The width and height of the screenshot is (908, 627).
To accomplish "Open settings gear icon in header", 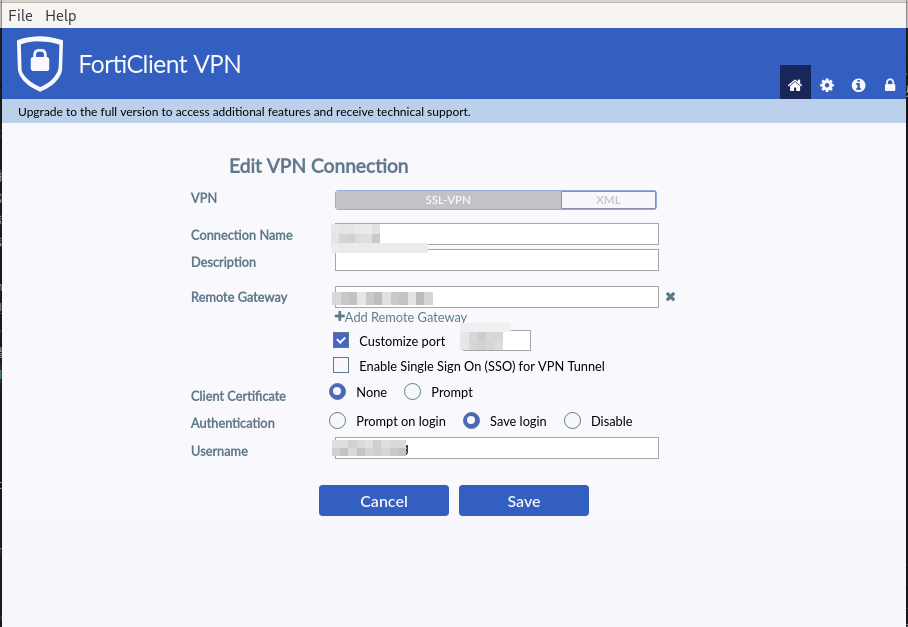I will [827, 86].
